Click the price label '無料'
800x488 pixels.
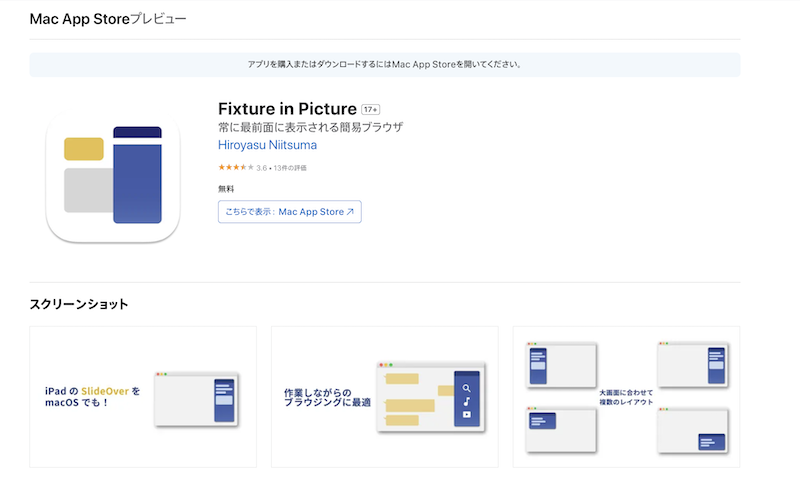(226, 189)
